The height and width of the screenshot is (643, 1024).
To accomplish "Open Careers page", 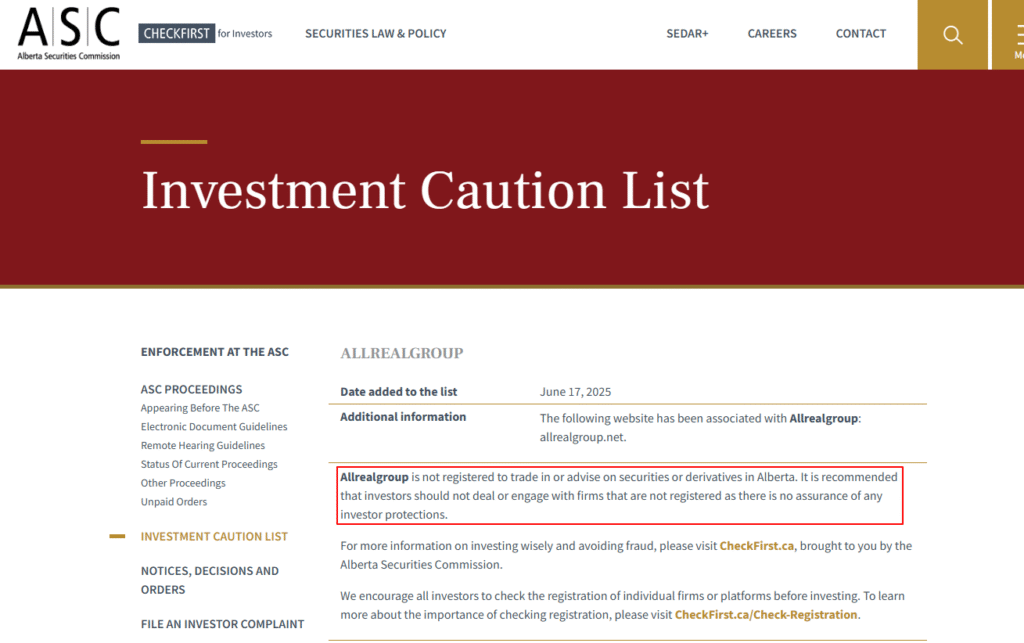I will [x=772, y=33].
